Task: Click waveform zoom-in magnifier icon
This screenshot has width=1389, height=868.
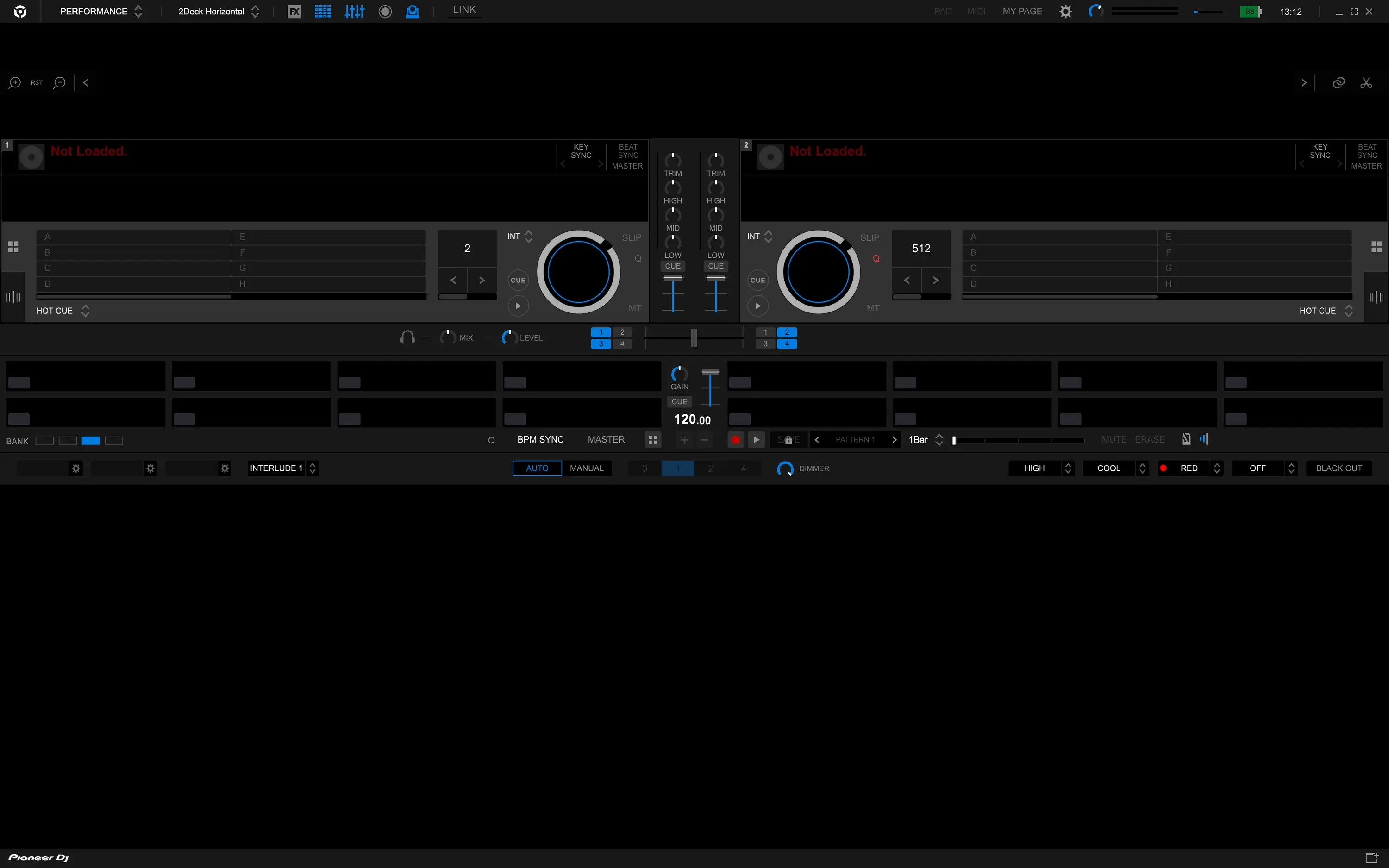Action: [x=15, y=83]
